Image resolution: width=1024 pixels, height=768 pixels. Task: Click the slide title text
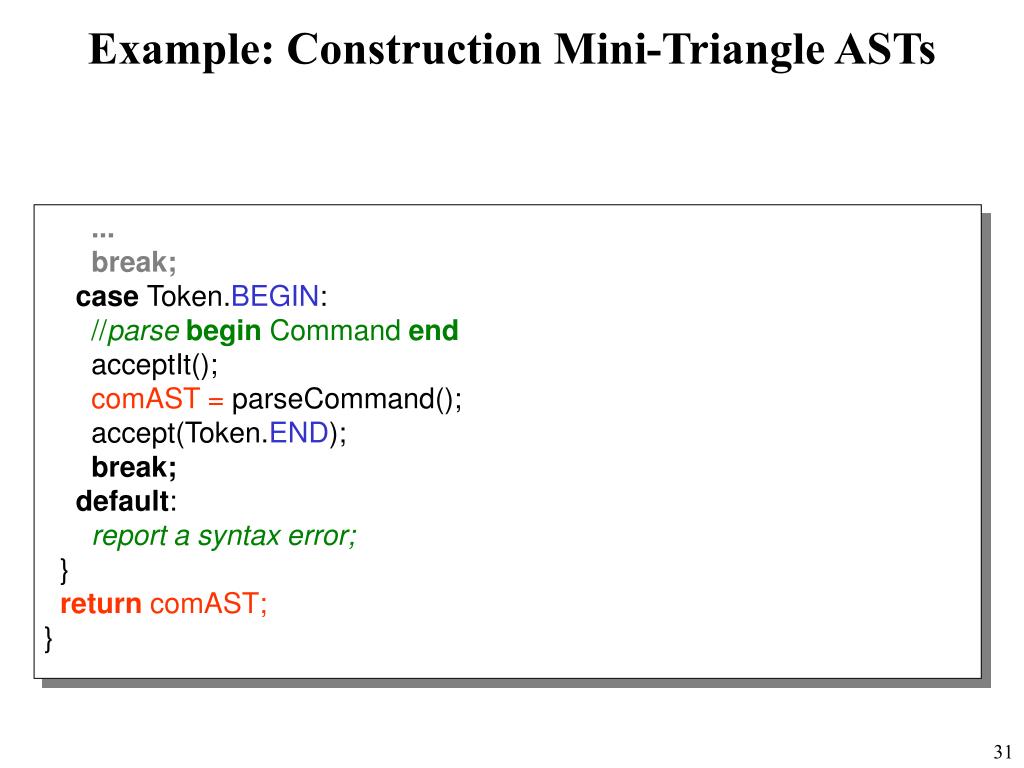pyautogui.click(x=511, y=51)
